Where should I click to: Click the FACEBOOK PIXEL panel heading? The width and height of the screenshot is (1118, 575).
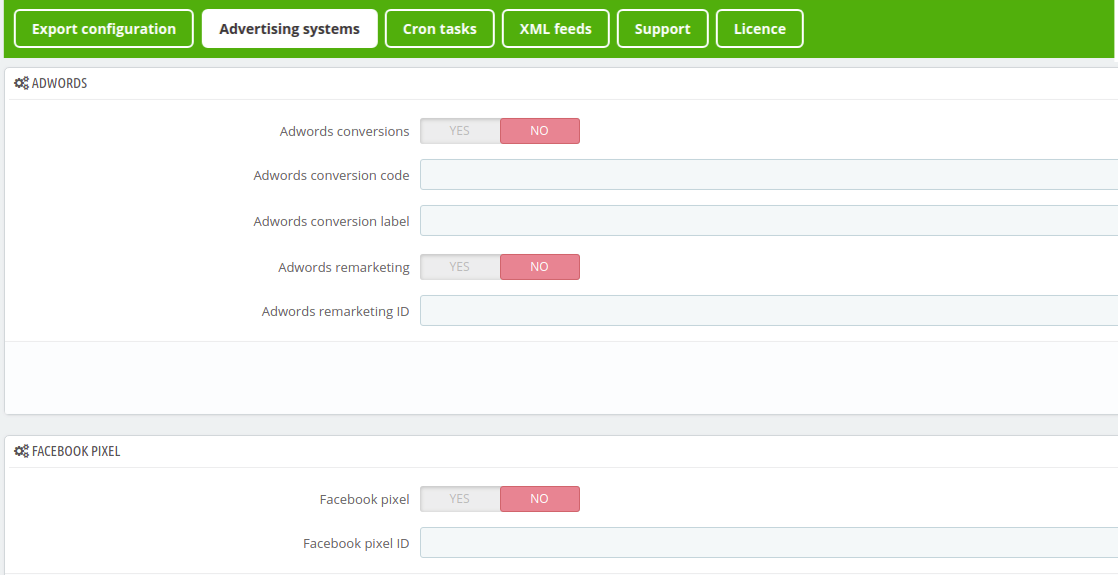(x=76, y=452)
